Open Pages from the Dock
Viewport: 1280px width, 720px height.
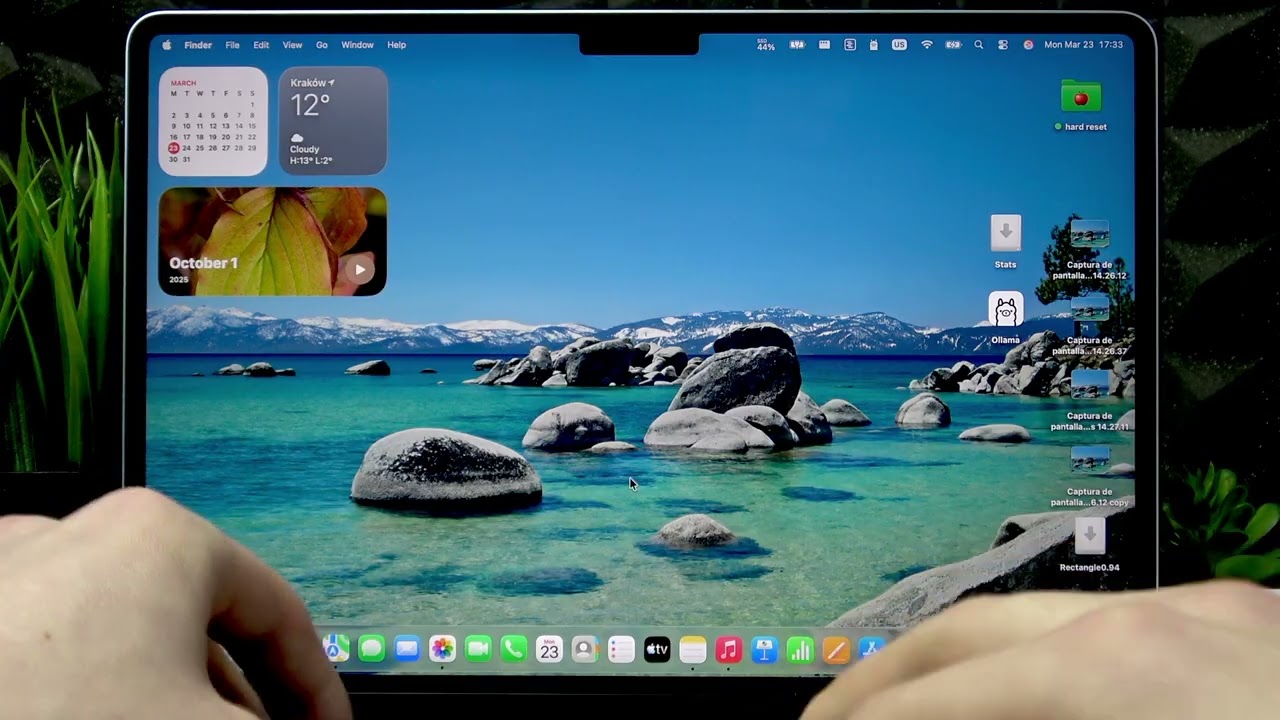(x=836, y=650)
